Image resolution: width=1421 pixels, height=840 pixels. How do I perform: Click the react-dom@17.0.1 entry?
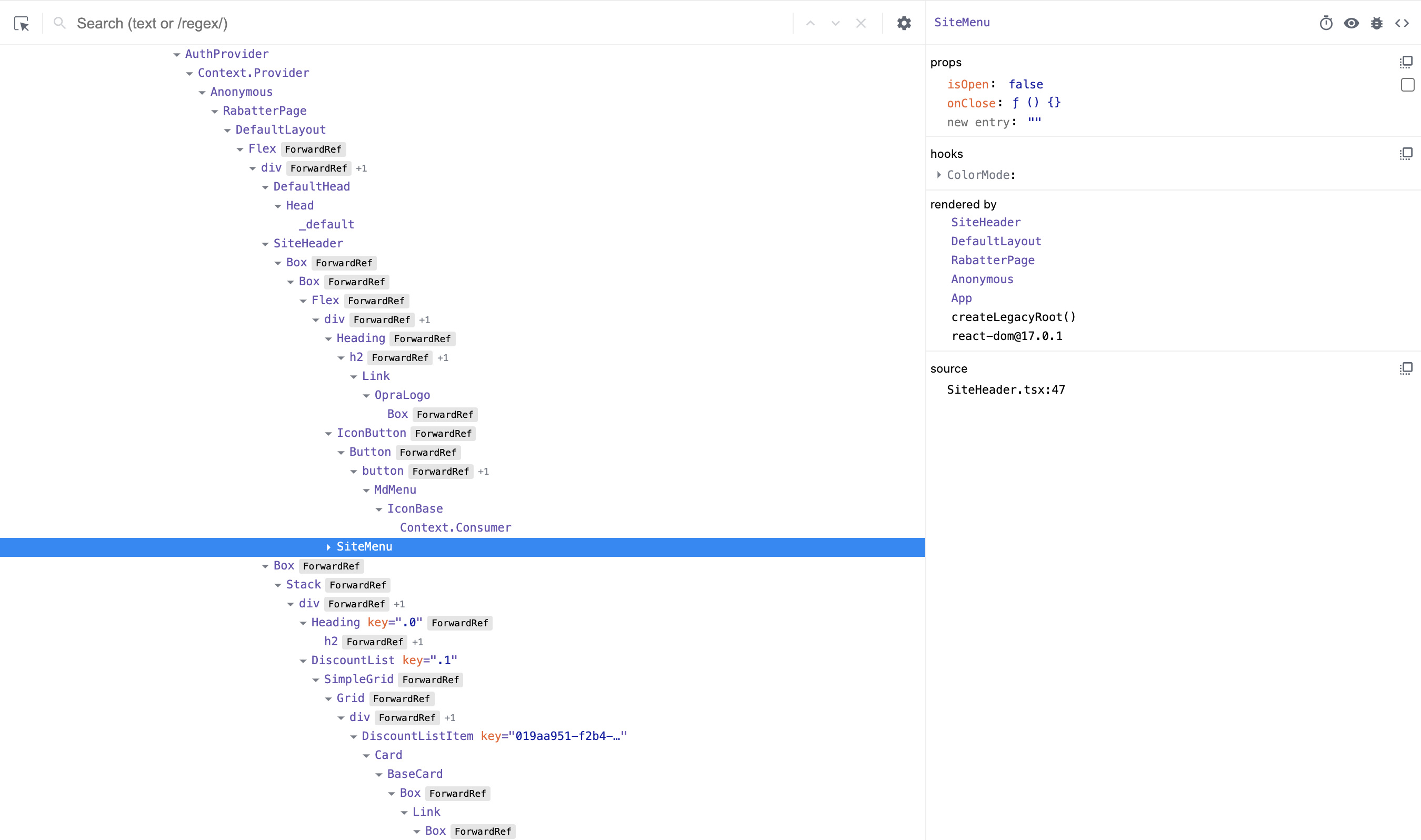(1007, 336)
